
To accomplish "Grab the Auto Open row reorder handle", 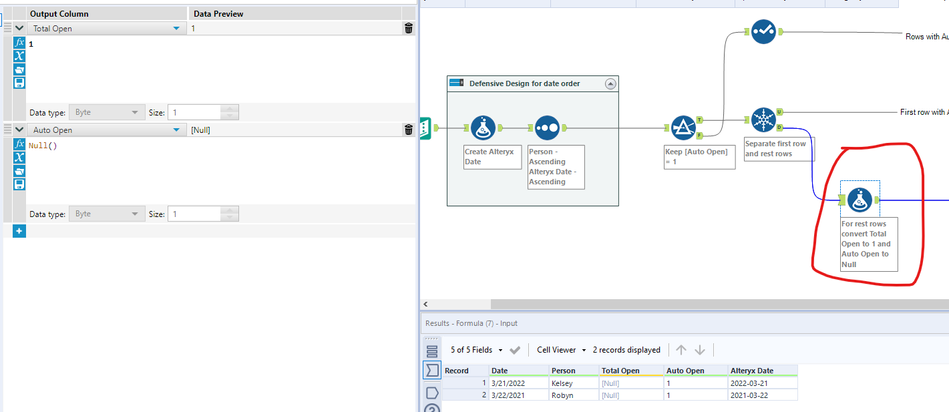I will pyautogui.click(x=7, y=129).
